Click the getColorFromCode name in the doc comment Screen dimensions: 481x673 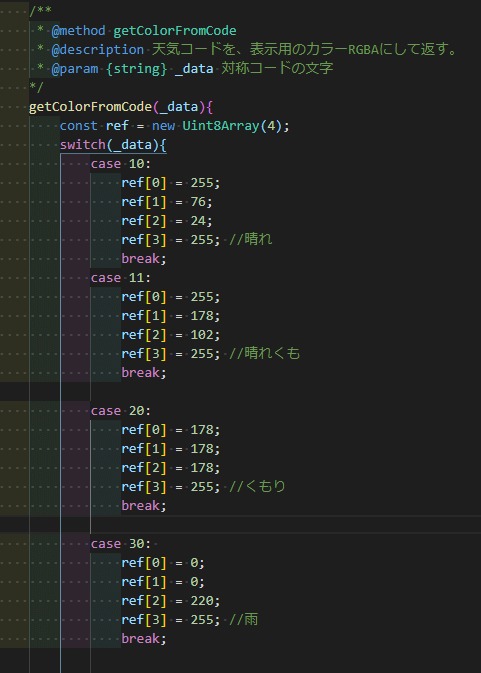pyautogui.click(x=175, y=31)
